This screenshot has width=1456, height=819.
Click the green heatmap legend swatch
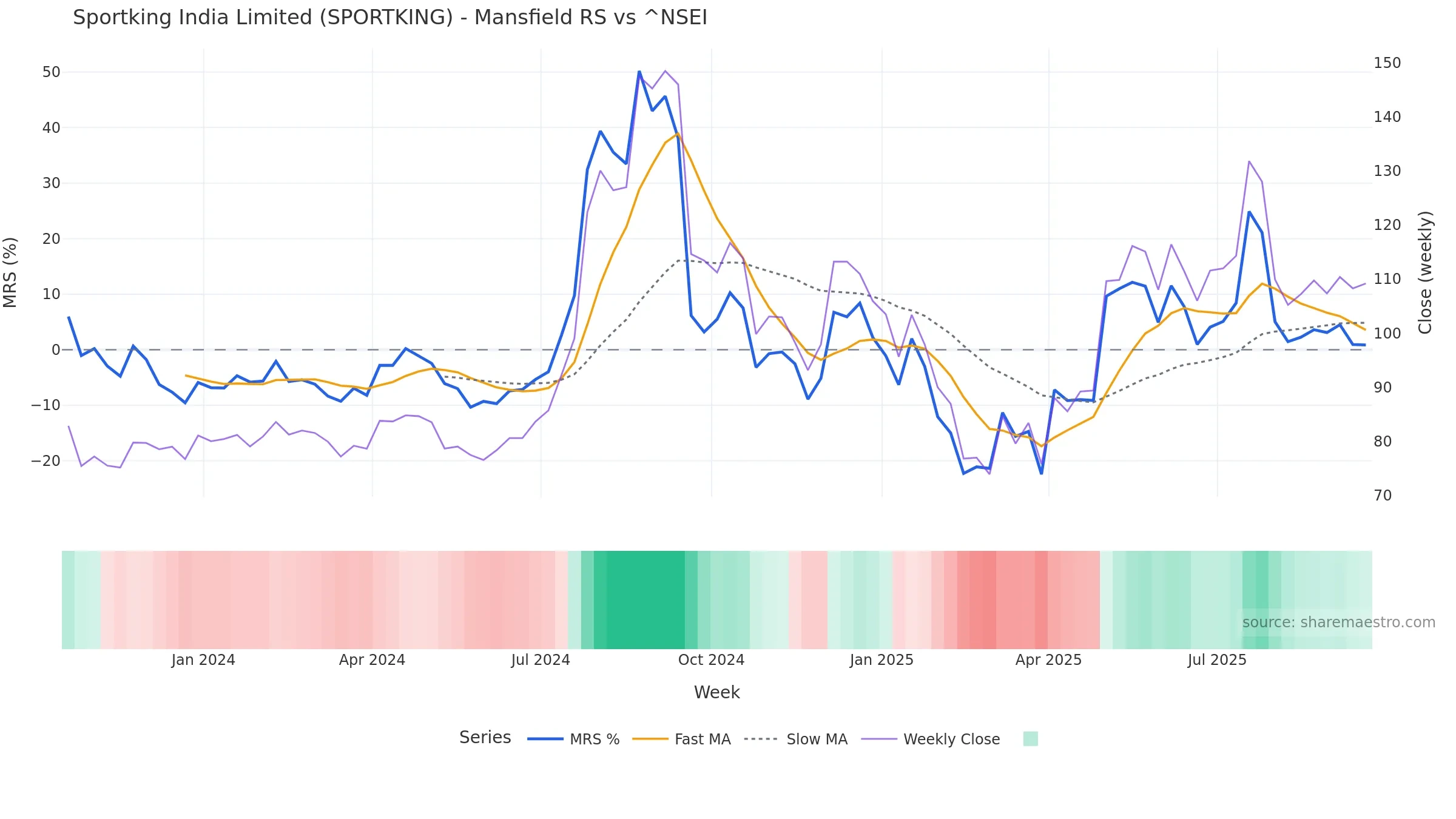click(1030, 738)
